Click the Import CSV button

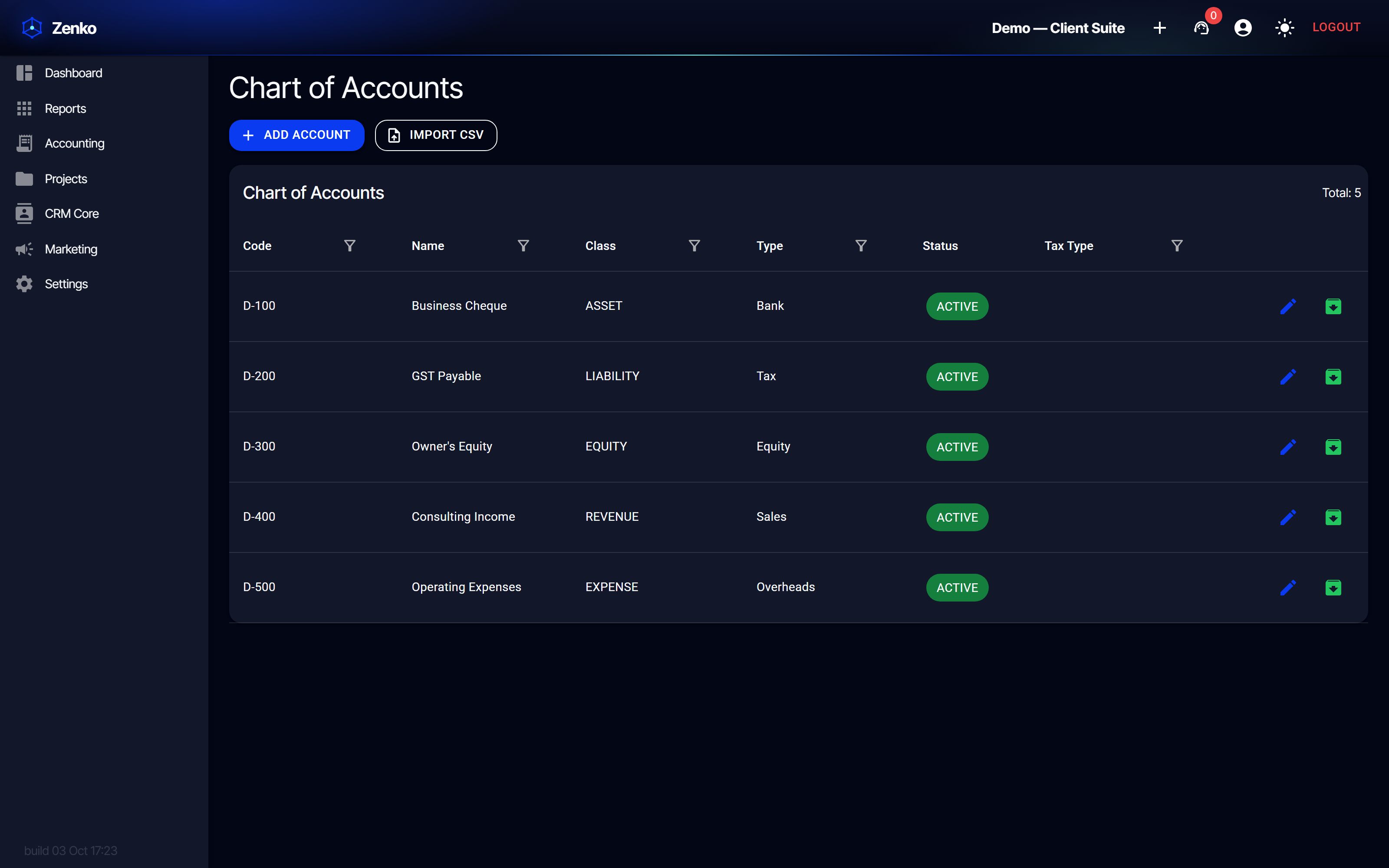coord(436,135)
